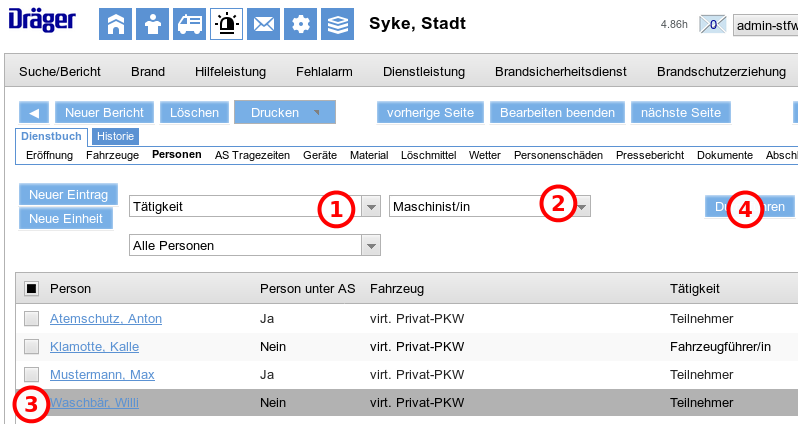This screenshot has width=798, height=424.
Task: Expand the Tätigkeit dropdown
Action: (371, 207)
